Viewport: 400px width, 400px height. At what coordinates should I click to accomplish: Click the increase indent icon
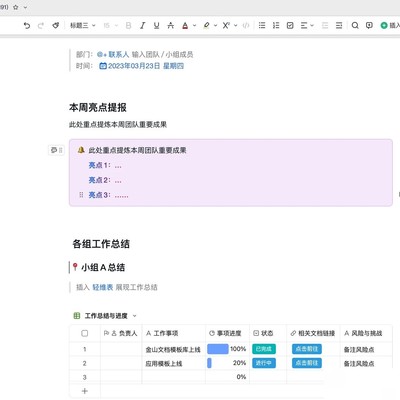(339, 25)
